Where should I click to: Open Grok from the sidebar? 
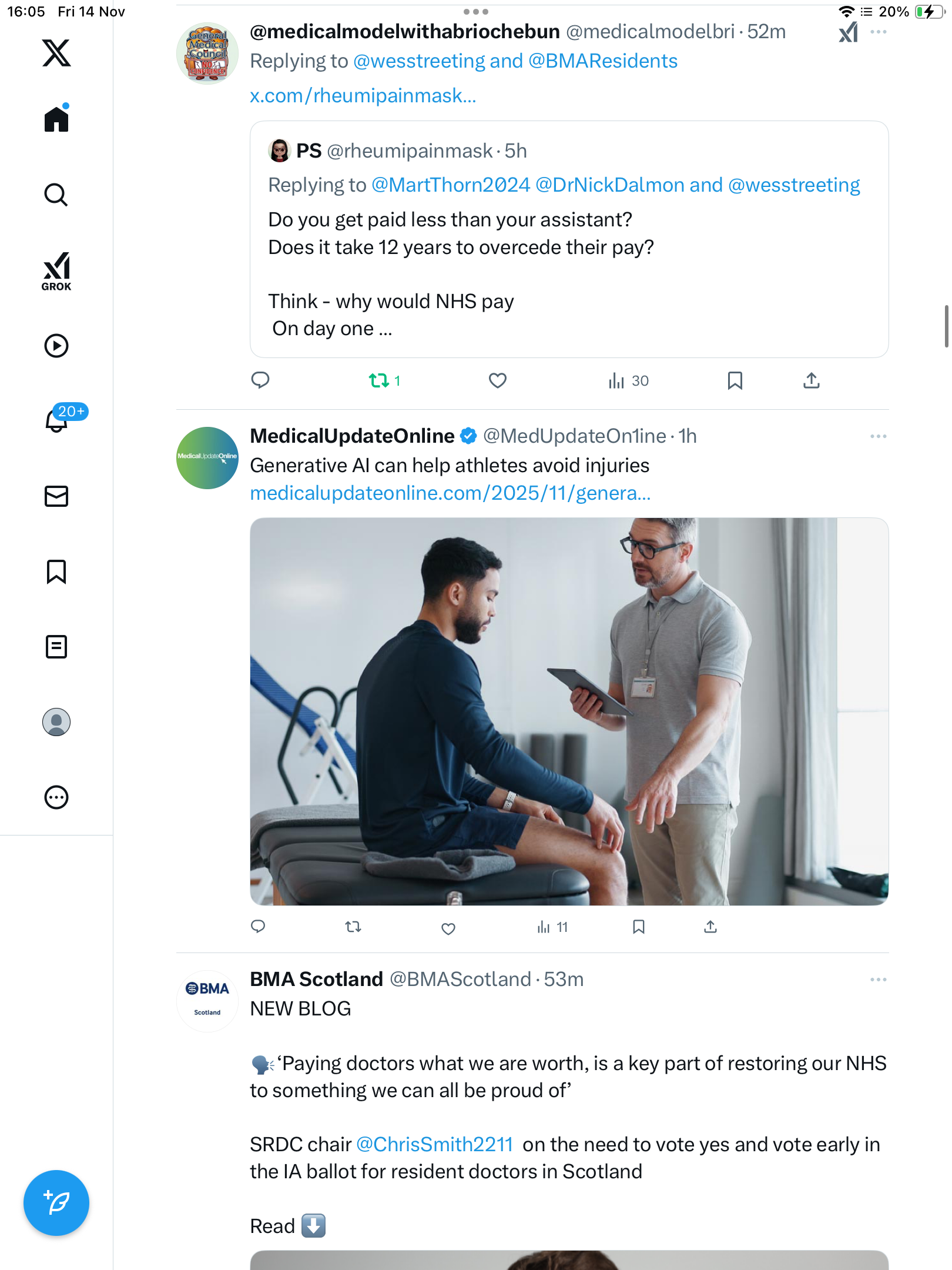(56, 271)
